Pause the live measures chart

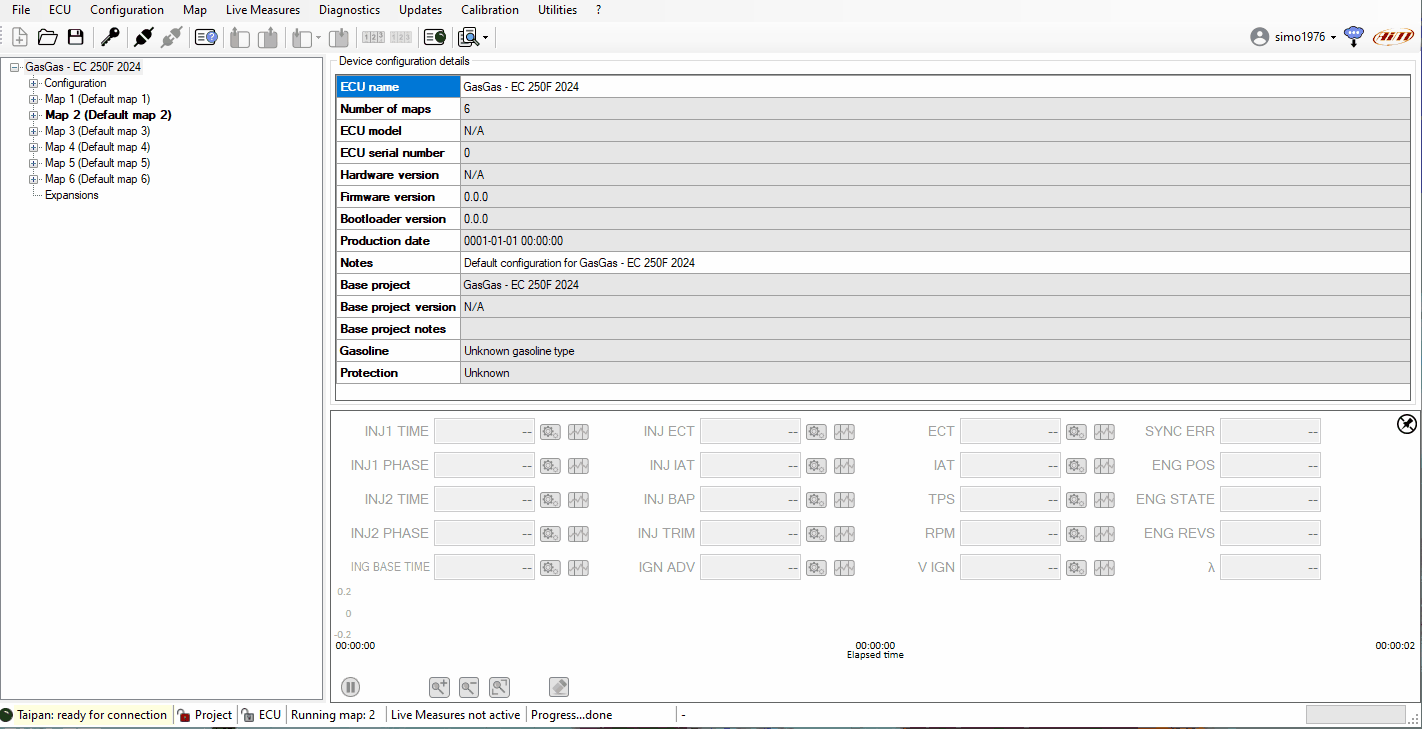coord(350,687)
